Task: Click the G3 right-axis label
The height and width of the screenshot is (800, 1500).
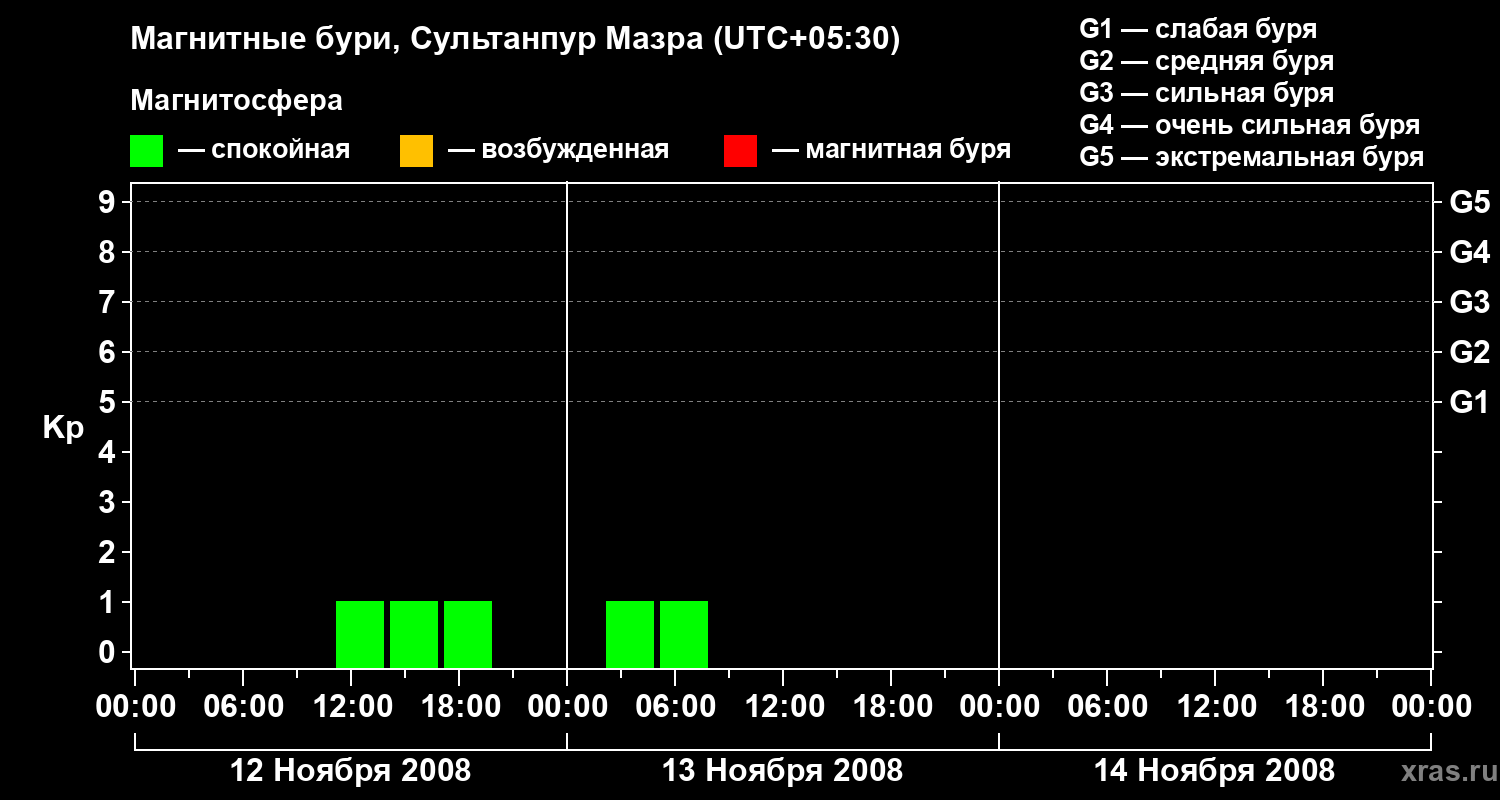Action: tap(1470, 303)
